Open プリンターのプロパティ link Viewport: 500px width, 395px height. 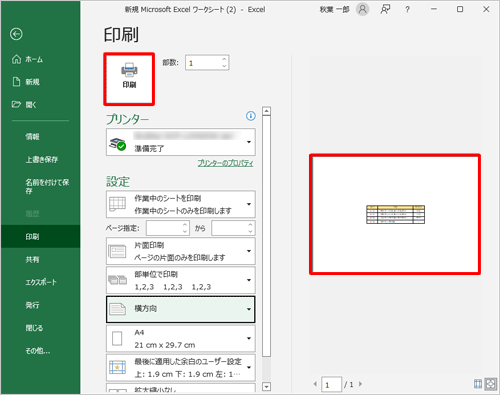pyautogui.click(x=225, y=163)
